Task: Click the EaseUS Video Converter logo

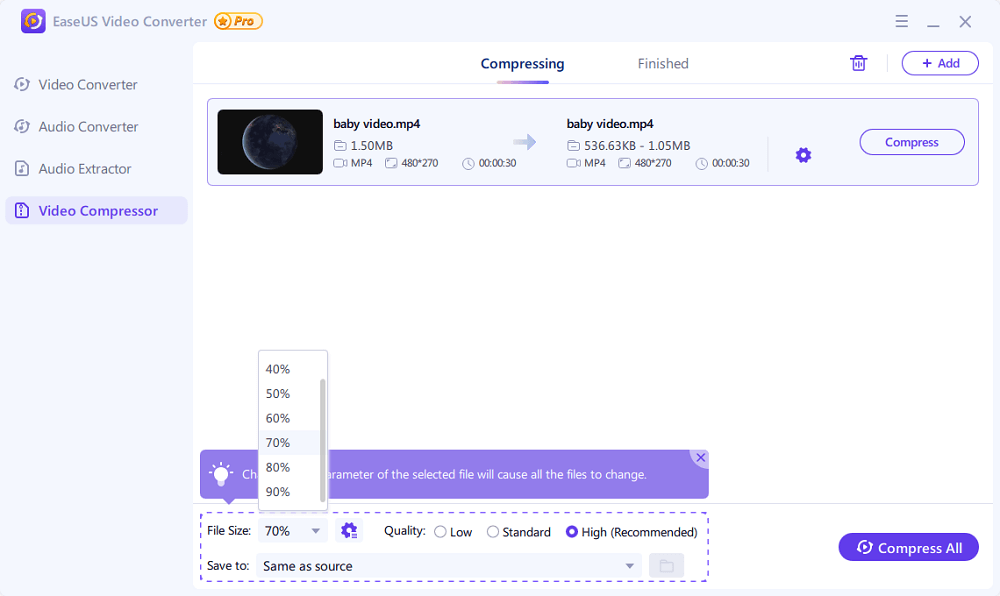Action: click(33, 21)
